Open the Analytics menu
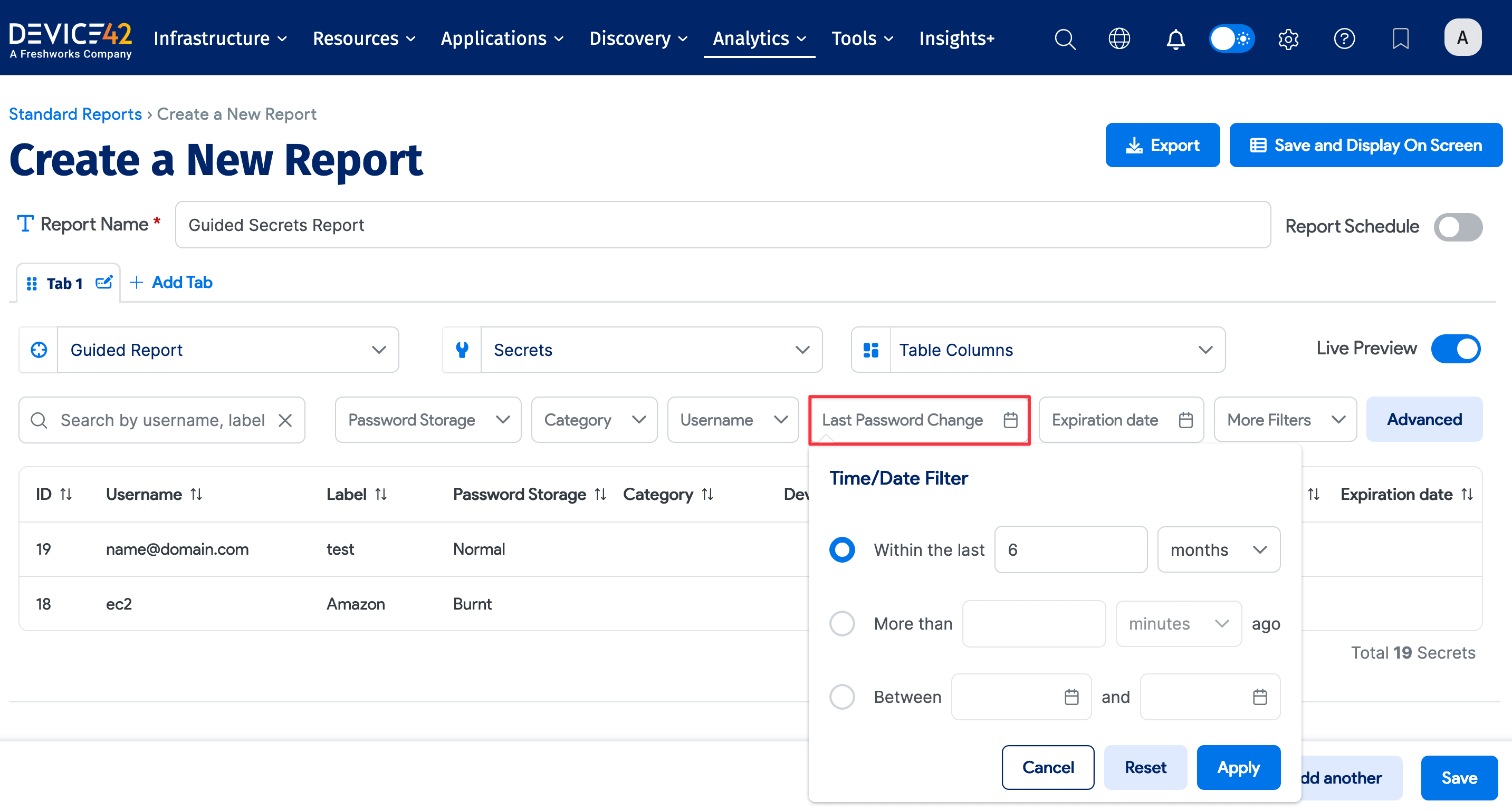Viewport: 1512px width, 811px height. pos(759,38)
